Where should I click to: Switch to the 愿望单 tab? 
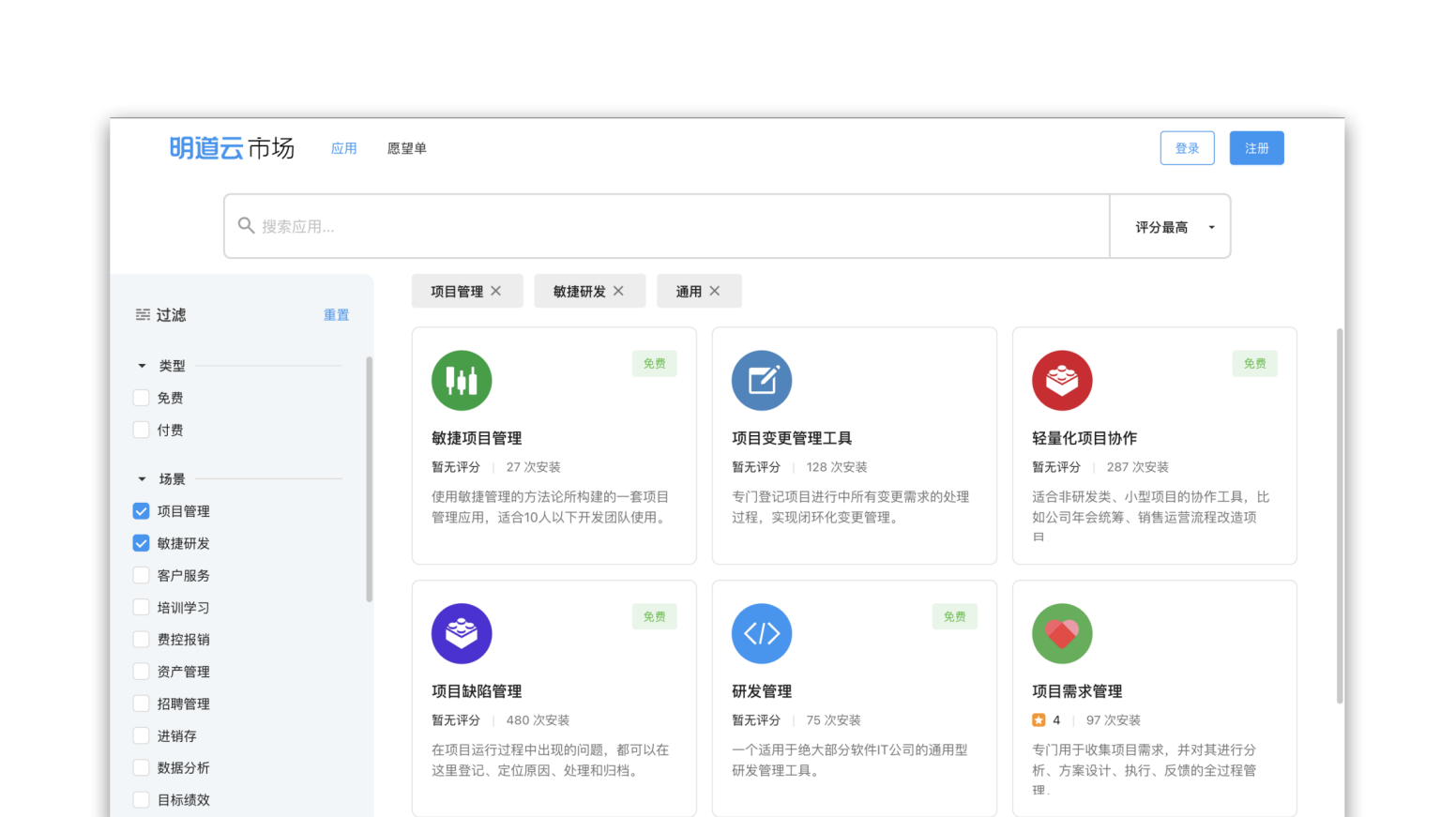407,148
